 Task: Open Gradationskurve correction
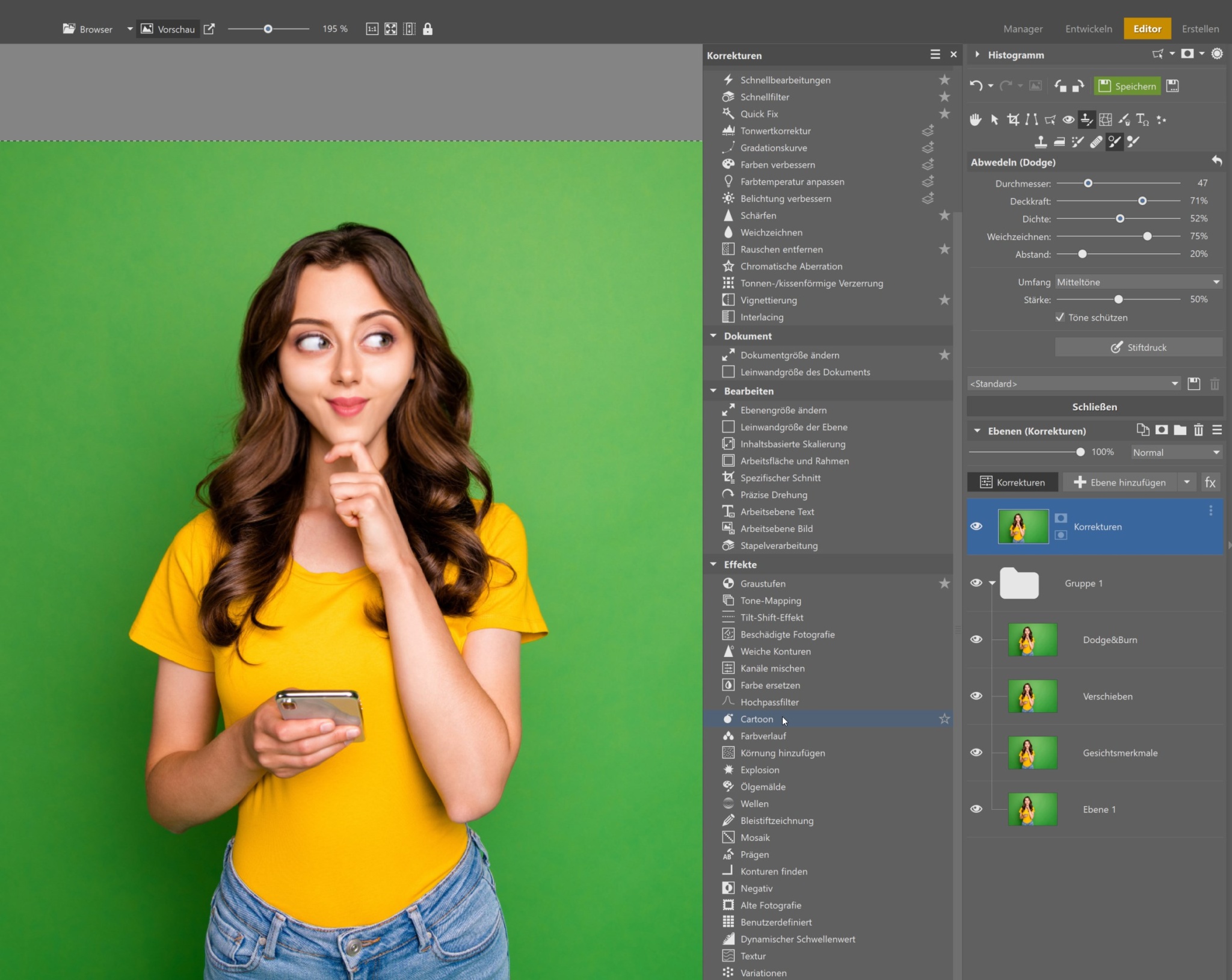pos(828,147)
